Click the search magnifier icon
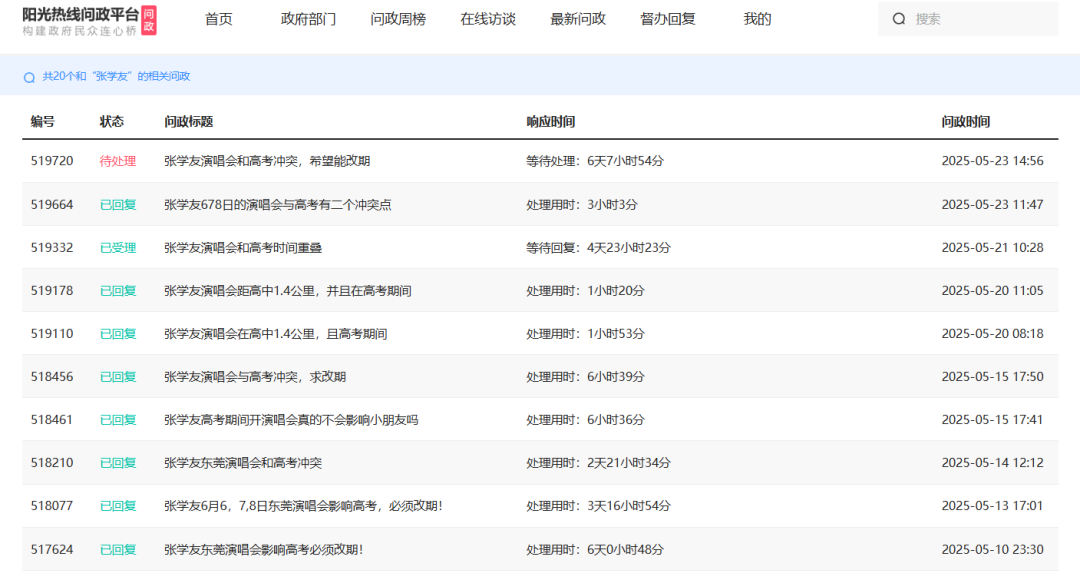 click(899, 19)
